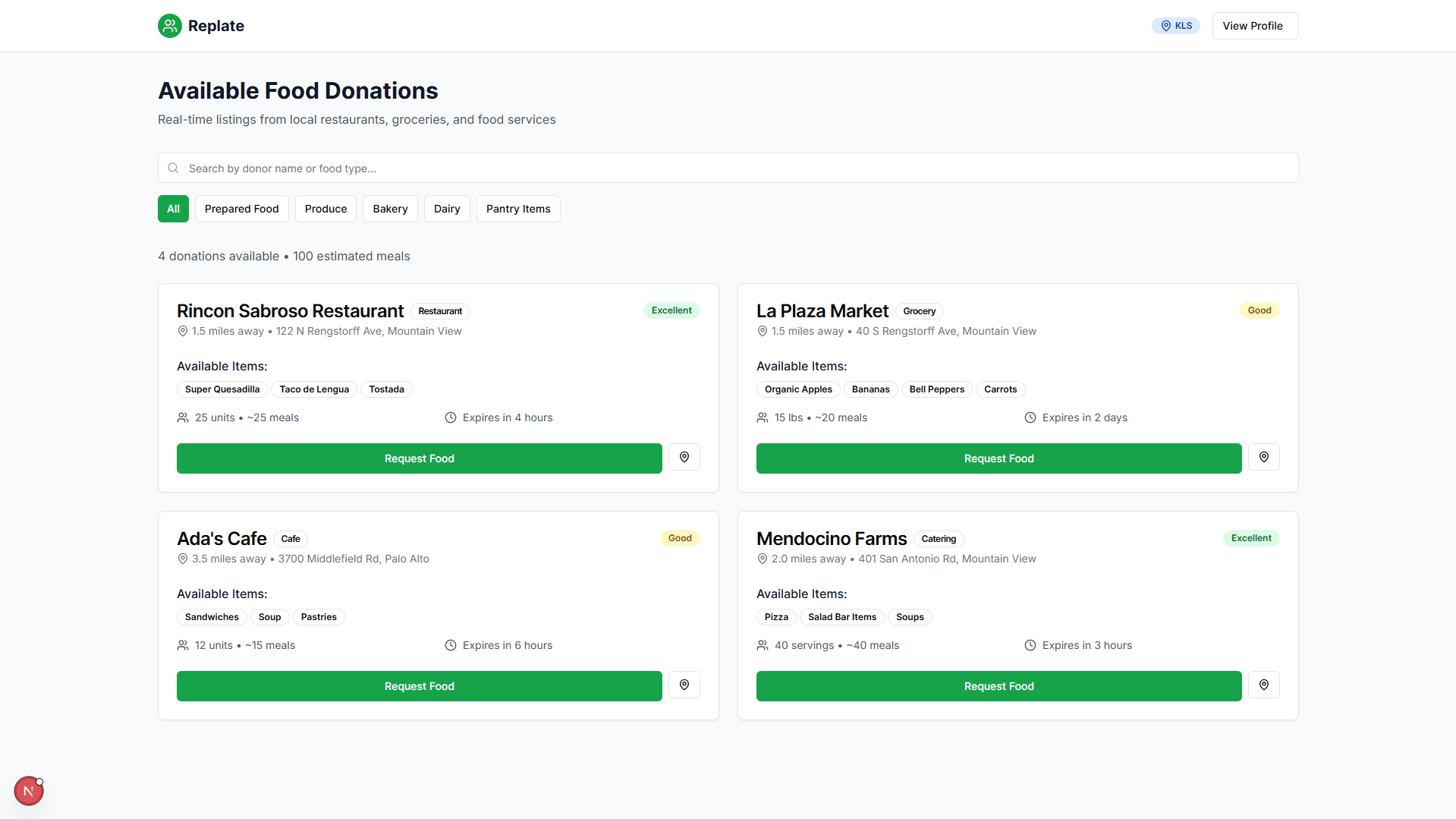The width and height of the screenshot is (1456, 819).
Task: Request food from Ada's Cafe
Action: point(420,686)
